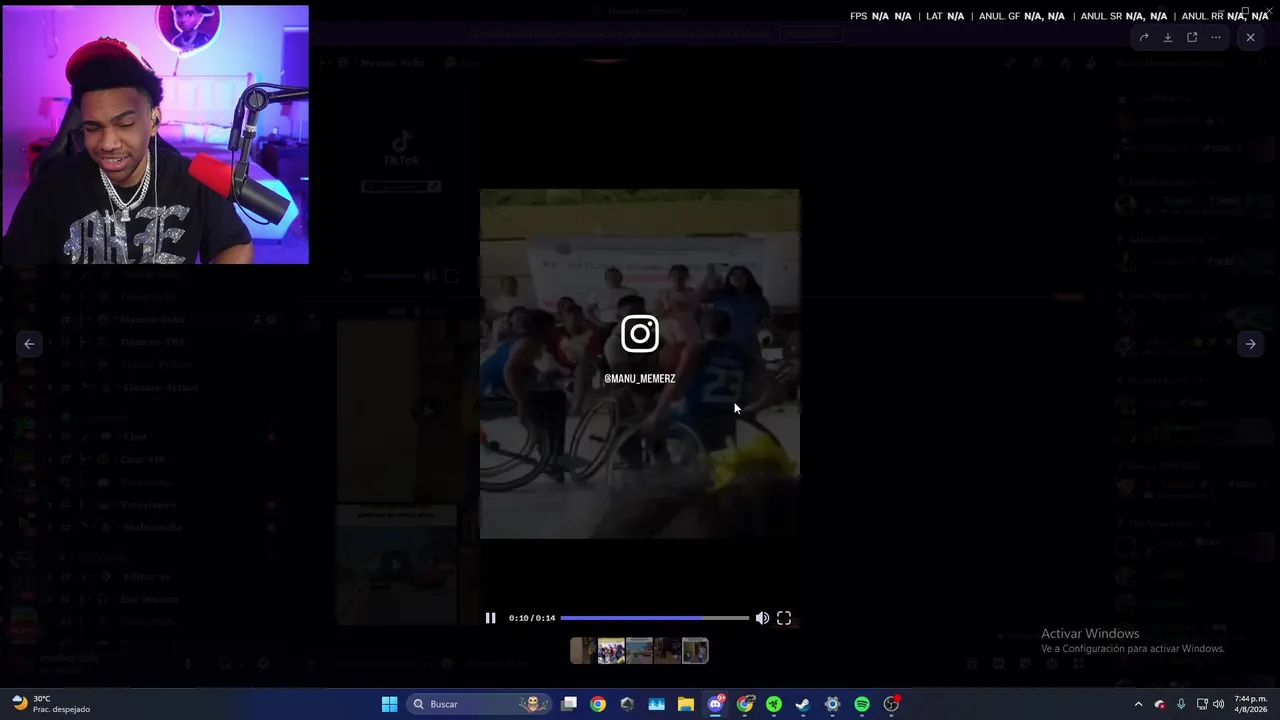Select the third thumbnail in the carousel
Viewport: 1280px width, 720px height.
639,651
